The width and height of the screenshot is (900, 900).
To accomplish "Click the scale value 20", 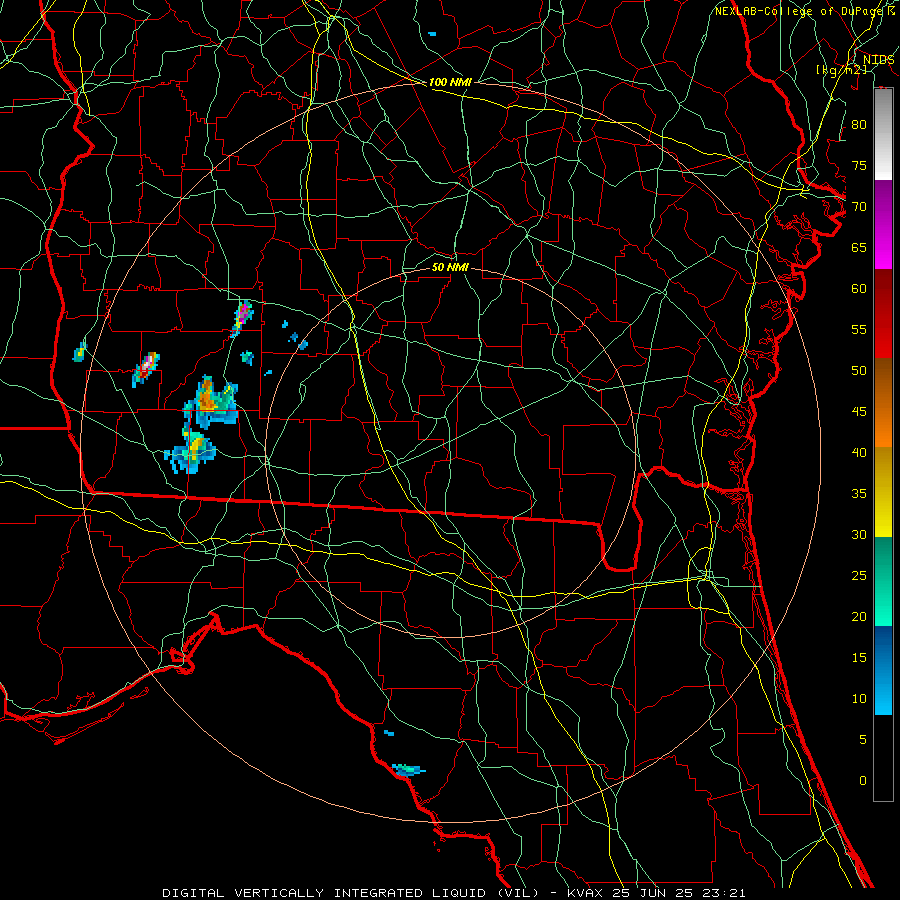I will [859, 616].
